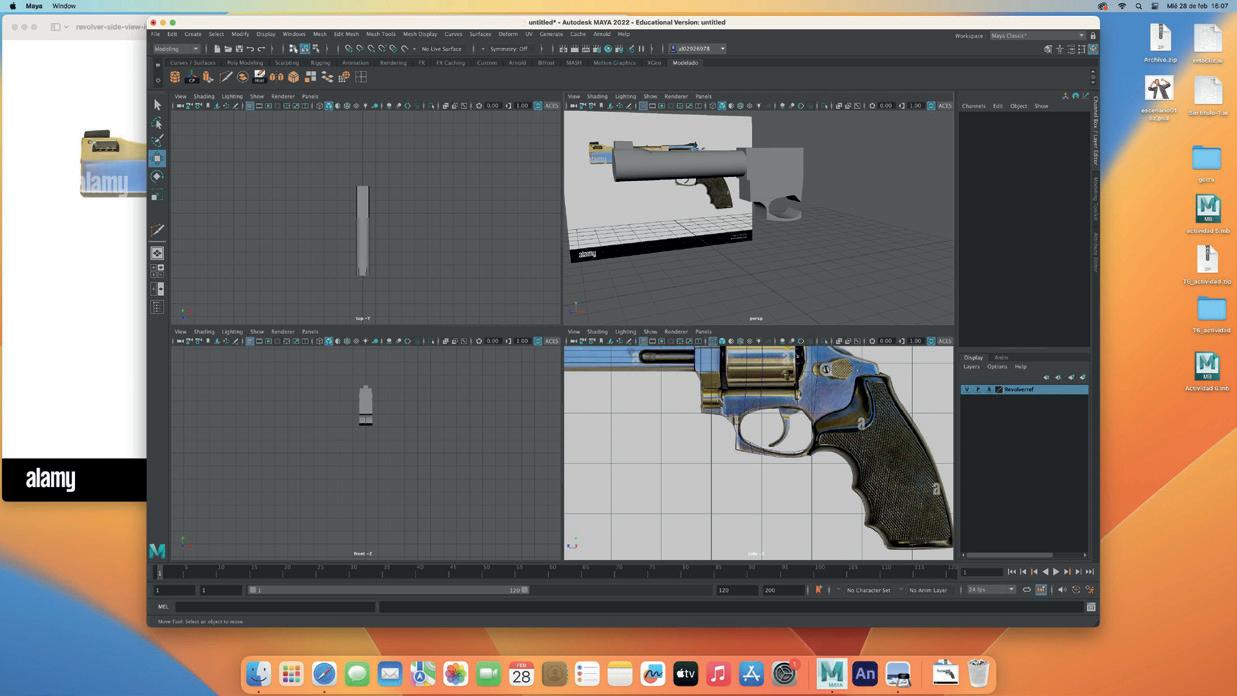The width and height of the screenshot is (1237, 696).
Task: Toggle visibility V of Revolverref layer
Action: 966,389
